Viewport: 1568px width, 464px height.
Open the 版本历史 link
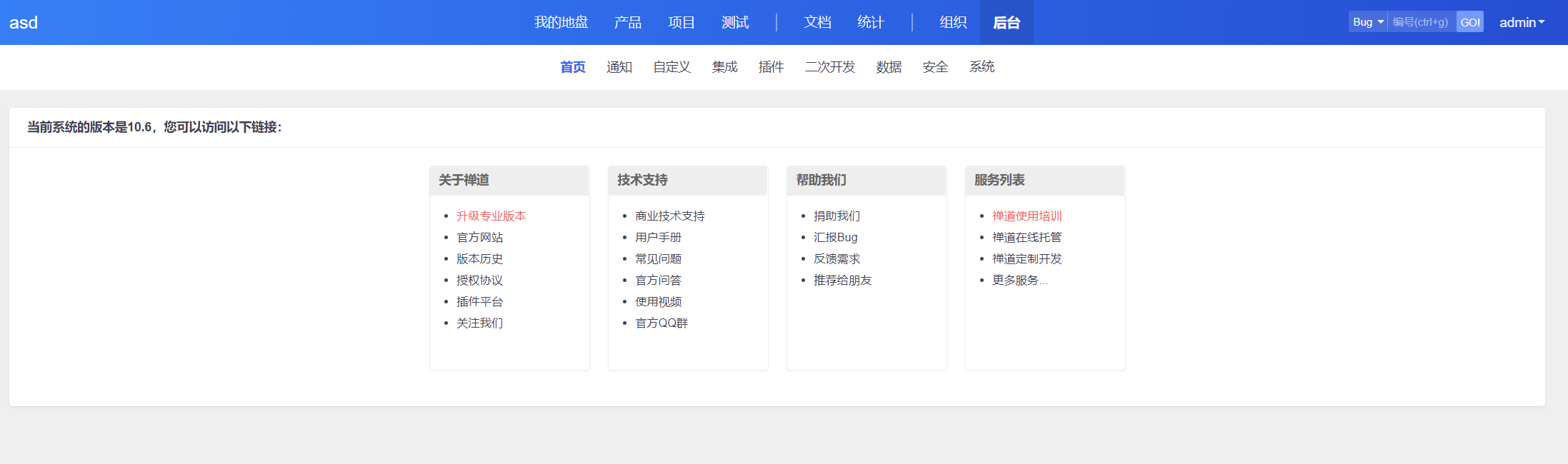(x=480, y=258)
